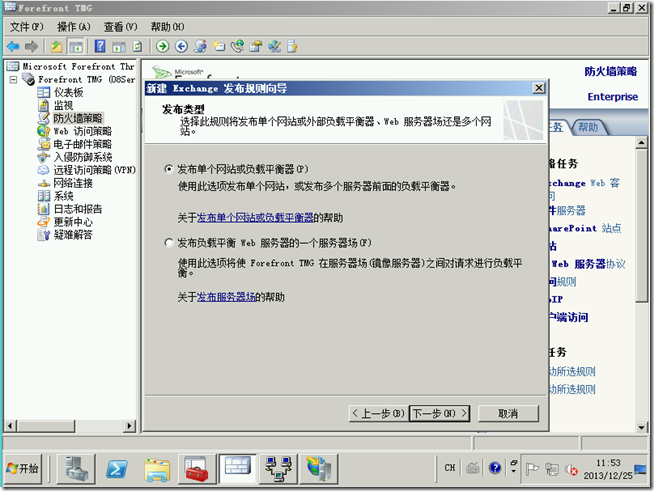This screenshot has width=654, height=491.
Task: Open 网络连接 node
Action: 73,183
